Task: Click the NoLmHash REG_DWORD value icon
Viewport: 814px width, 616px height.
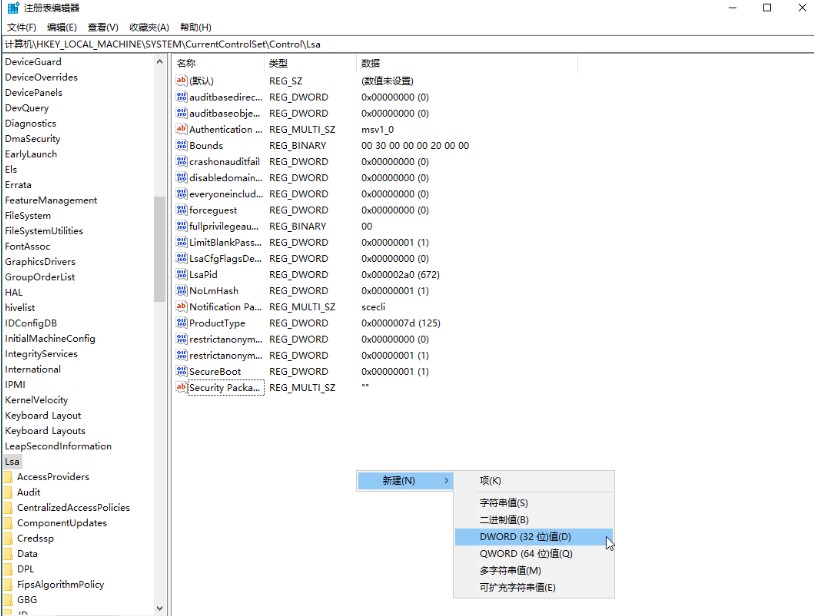Action: click(x=183, y=290)
